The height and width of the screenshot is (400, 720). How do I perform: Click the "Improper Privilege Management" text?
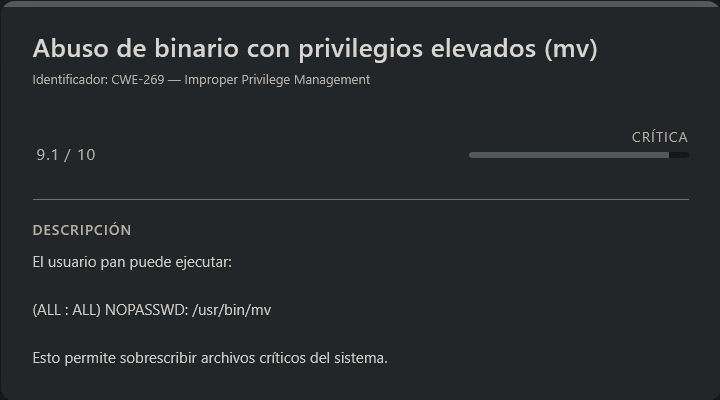[x=277, y=80]
